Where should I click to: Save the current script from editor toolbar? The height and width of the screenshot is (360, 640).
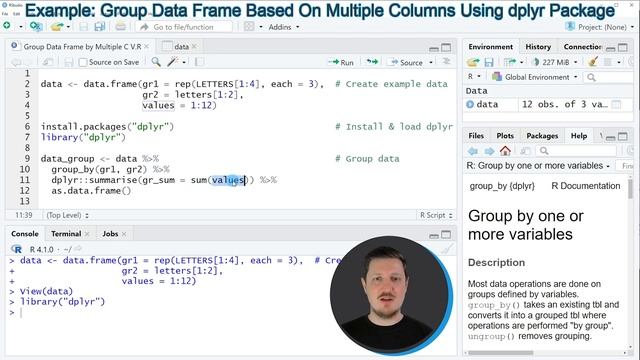pyautogui.click(x=69, y=62)
